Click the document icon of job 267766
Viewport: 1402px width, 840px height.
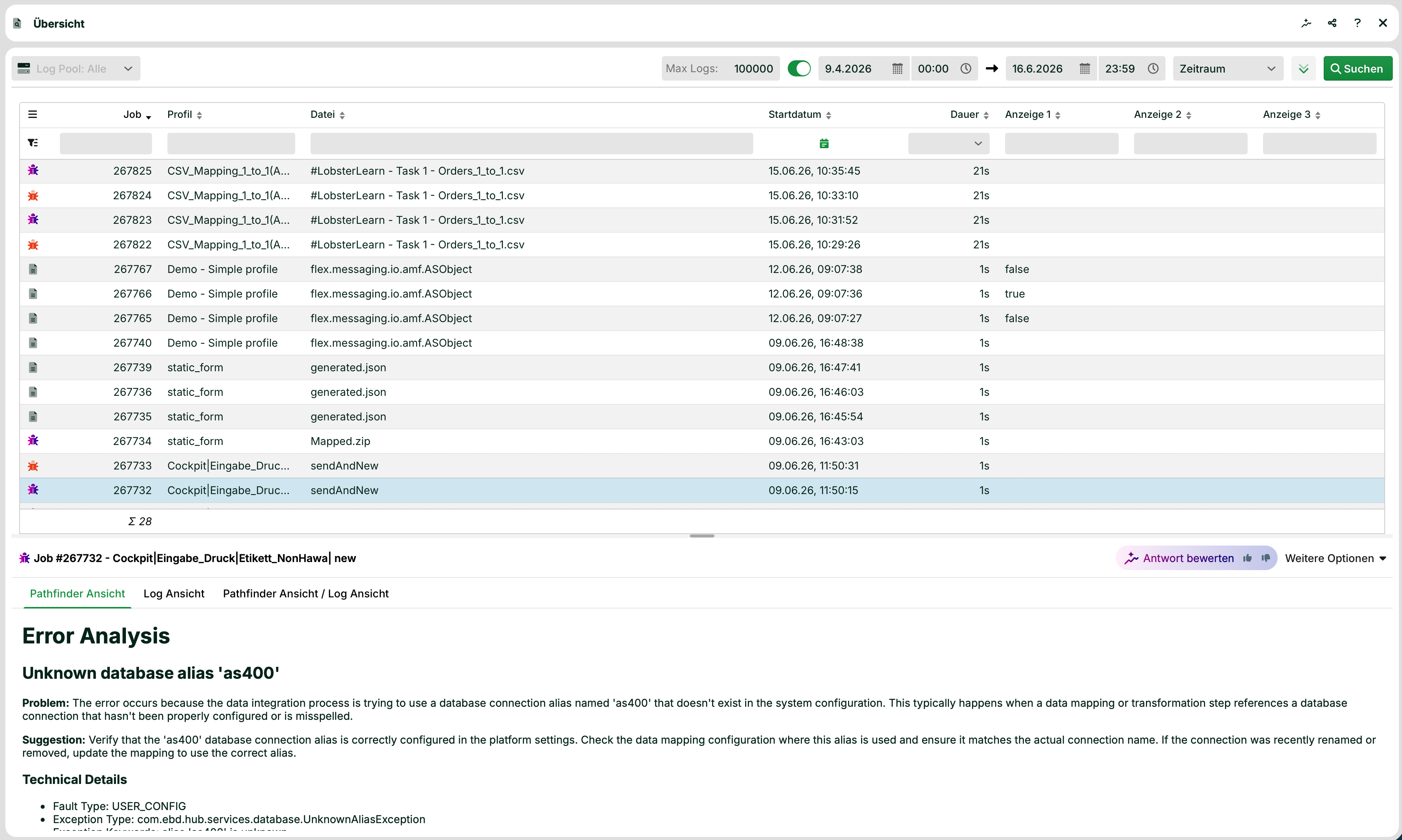(x=33, y=294)
